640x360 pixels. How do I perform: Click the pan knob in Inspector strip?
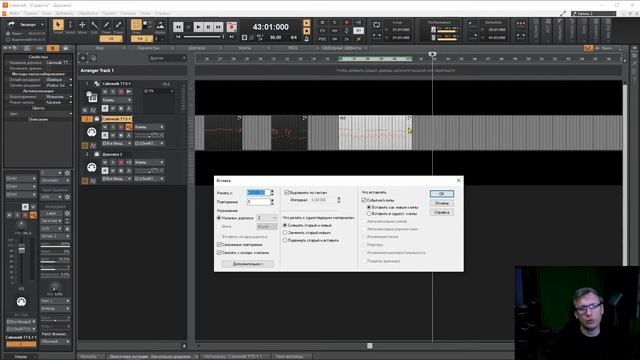[x=21, y=225]
